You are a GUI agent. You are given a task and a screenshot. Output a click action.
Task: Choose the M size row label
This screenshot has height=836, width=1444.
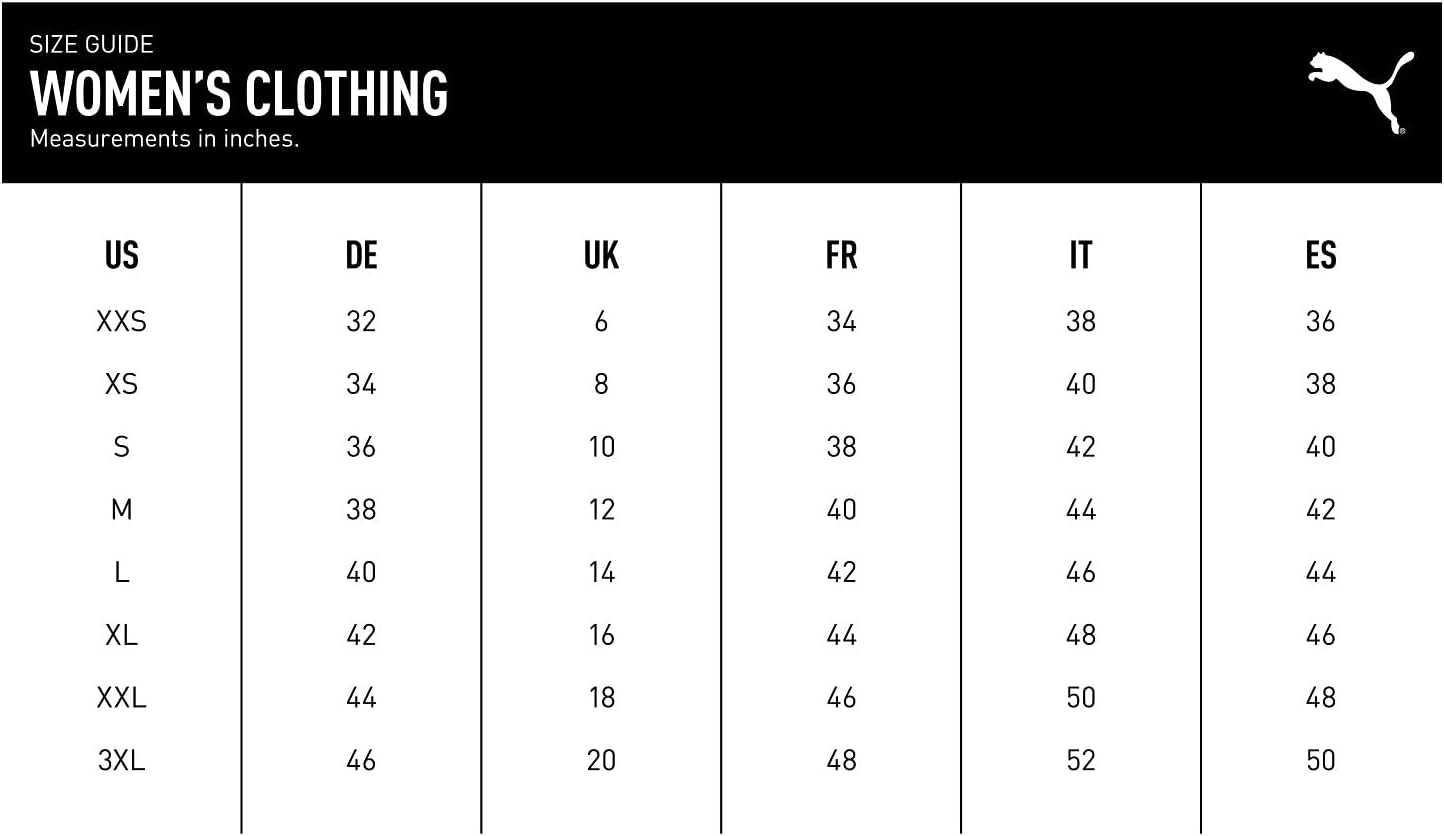(121, 510)
